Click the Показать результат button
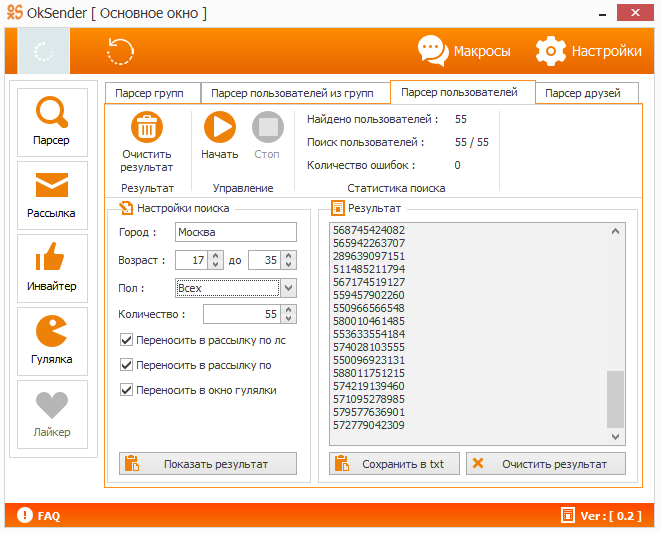The width and height of the screenshot is (661, 533). click(x=208, y=464)
